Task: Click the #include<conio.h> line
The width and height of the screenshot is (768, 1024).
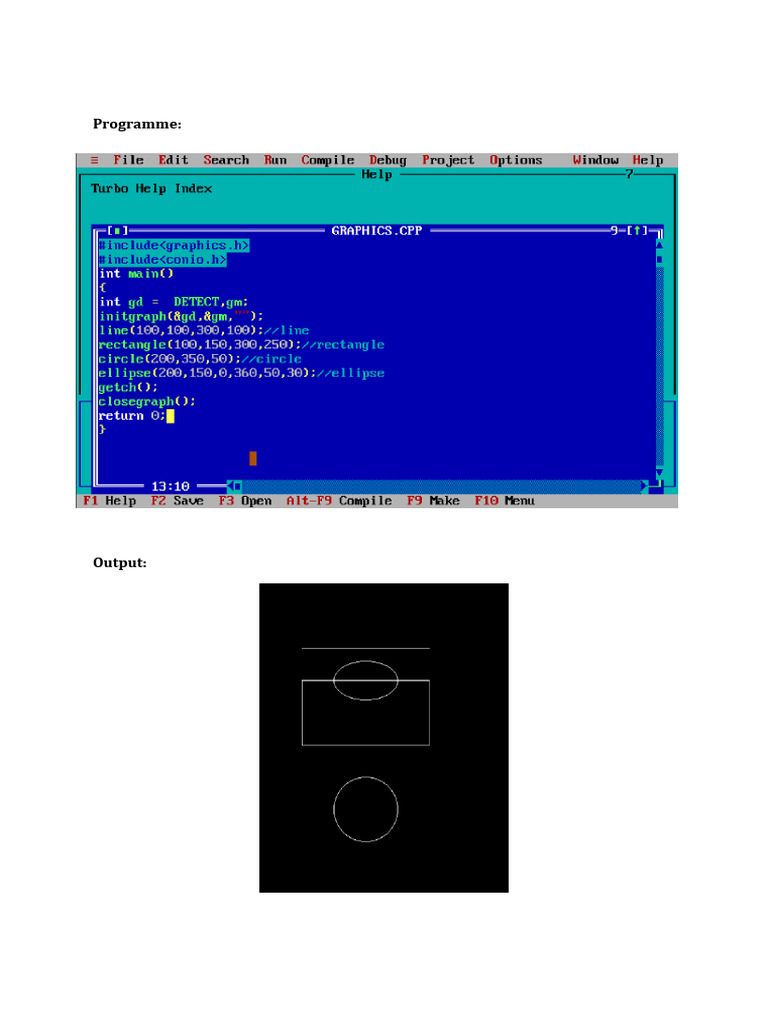Action: [x=163, y=260]
